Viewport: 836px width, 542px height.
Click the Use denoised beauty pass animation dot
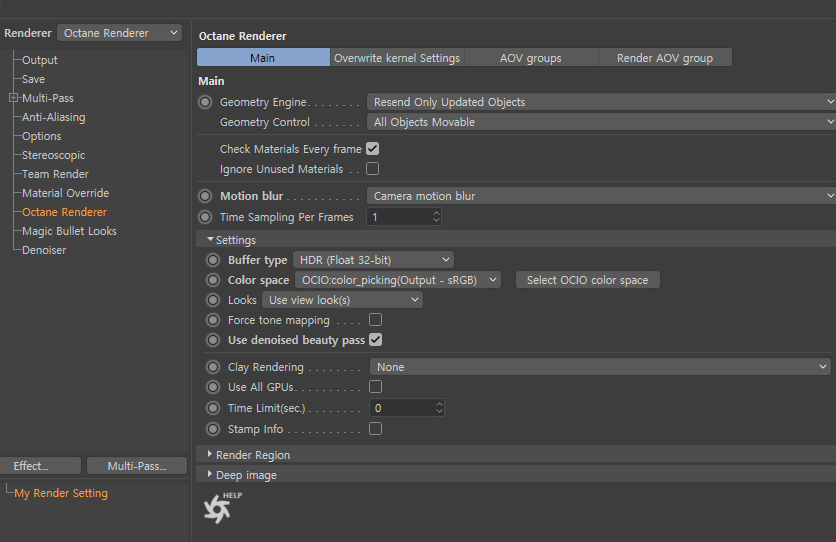(213, 340)
